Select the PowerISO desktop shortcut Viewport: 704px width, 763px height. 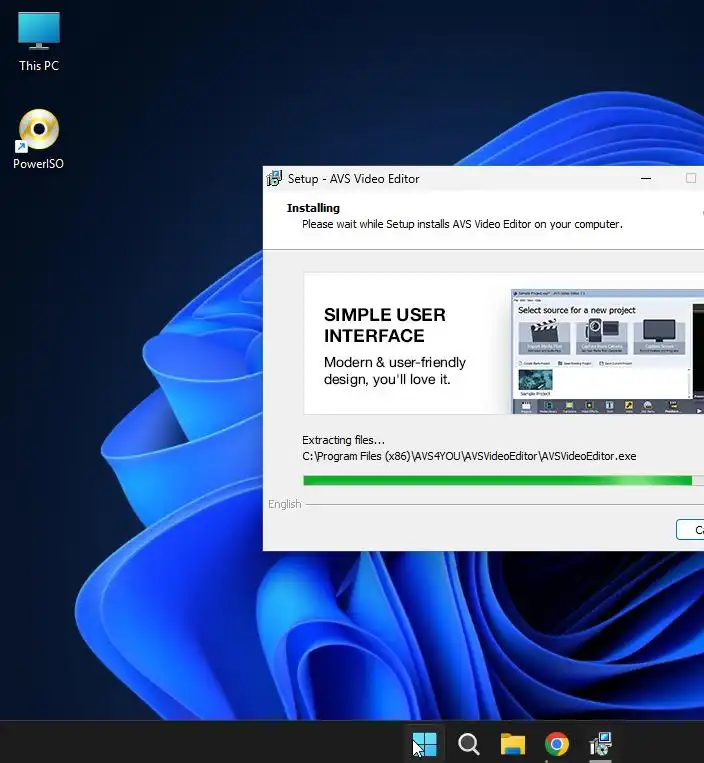[x=38, y=139]
